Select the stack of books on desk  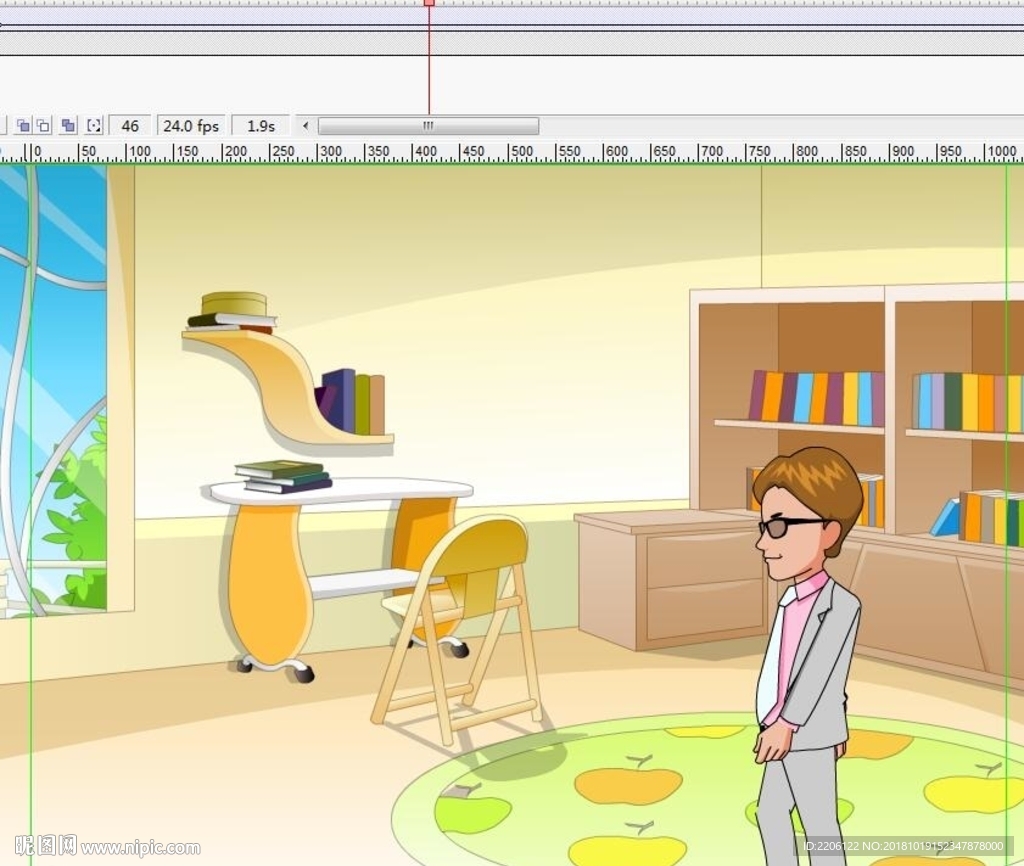tap(283, 477)
